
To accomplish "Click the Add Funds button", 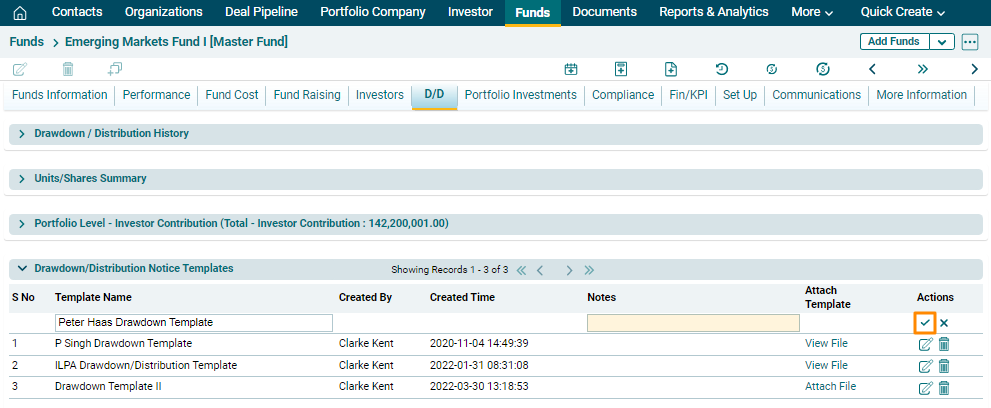I will [x=893, y=42].
